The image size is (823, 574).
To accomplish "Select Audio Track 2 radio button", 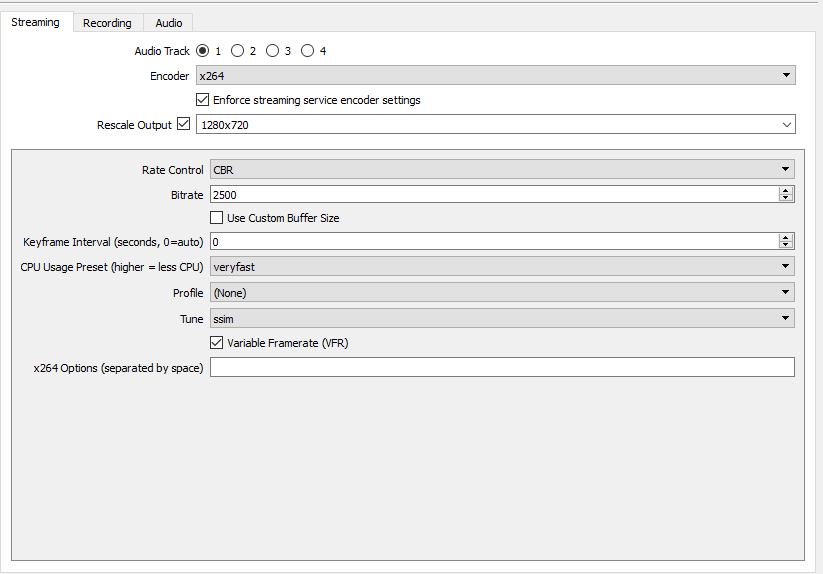I will (237, 51).
